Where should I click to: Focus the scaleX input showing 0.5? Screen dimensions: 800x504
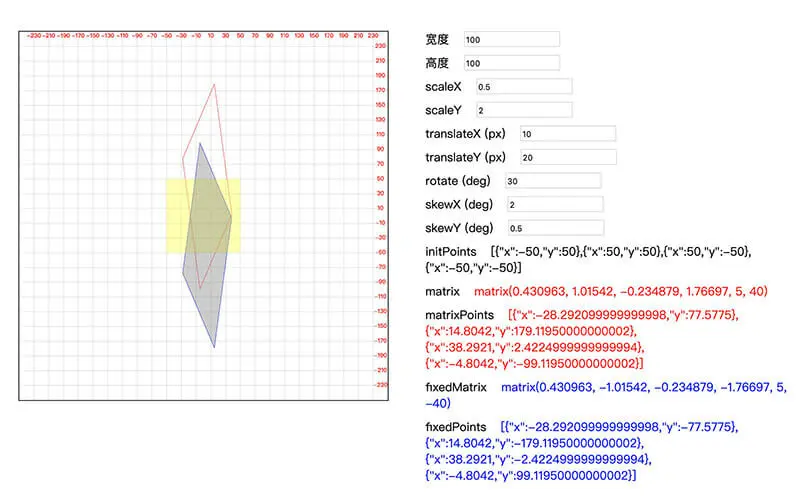[x=524, y=87]
